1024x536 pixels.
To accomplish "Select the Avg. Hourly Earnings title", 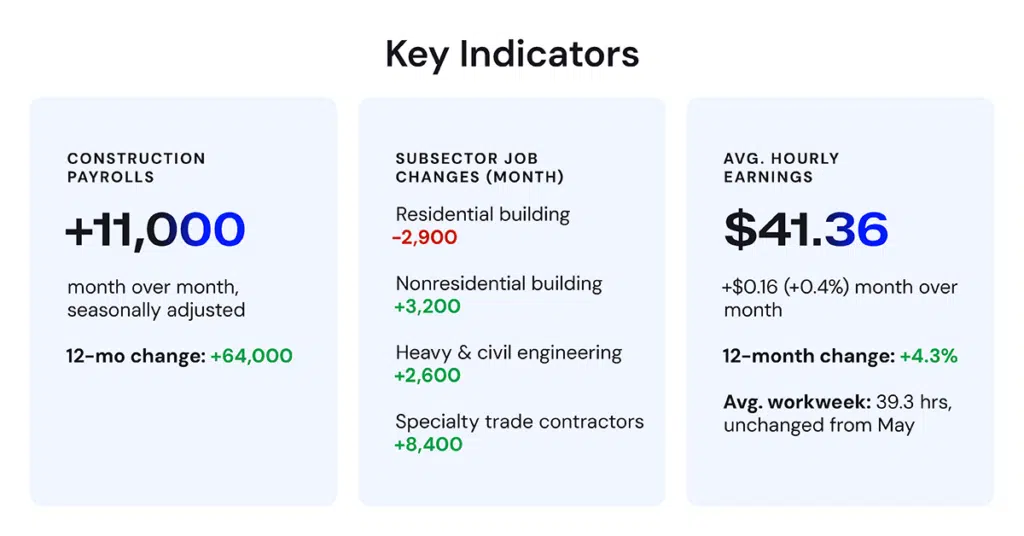I will [x=781, y=168].
